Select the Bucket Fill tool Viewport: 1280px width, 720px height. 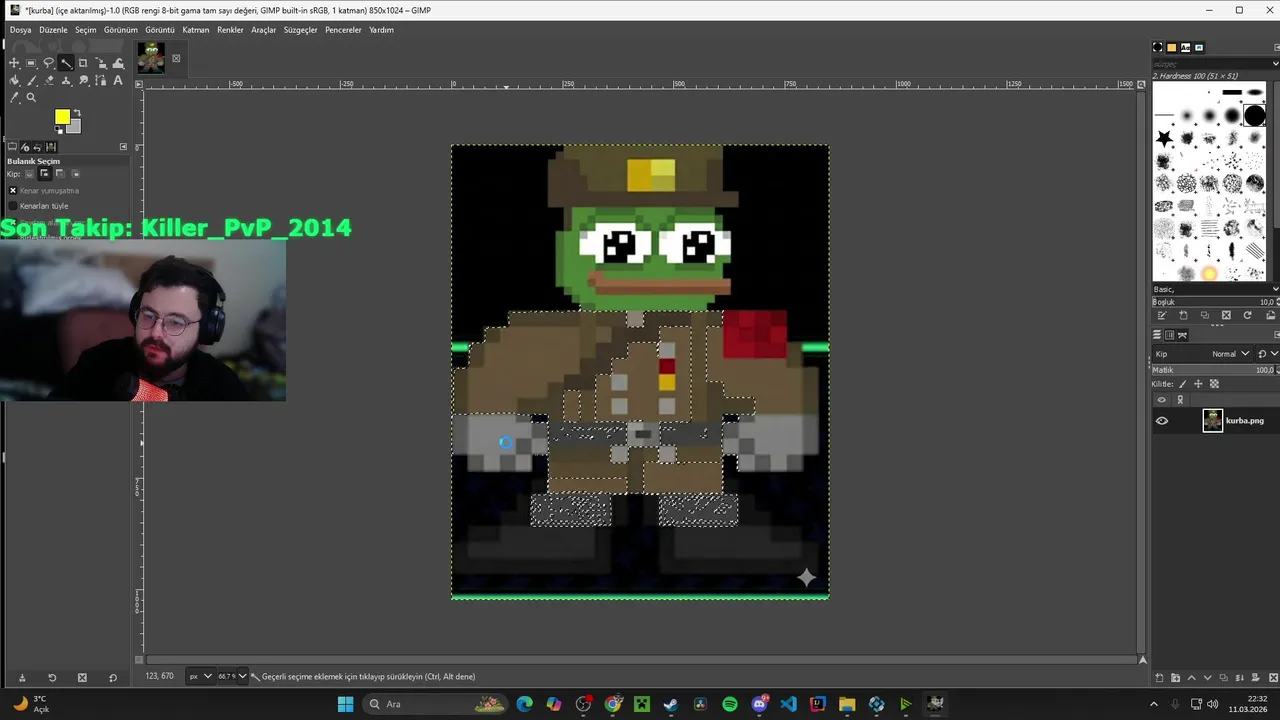tap(14, 80)
